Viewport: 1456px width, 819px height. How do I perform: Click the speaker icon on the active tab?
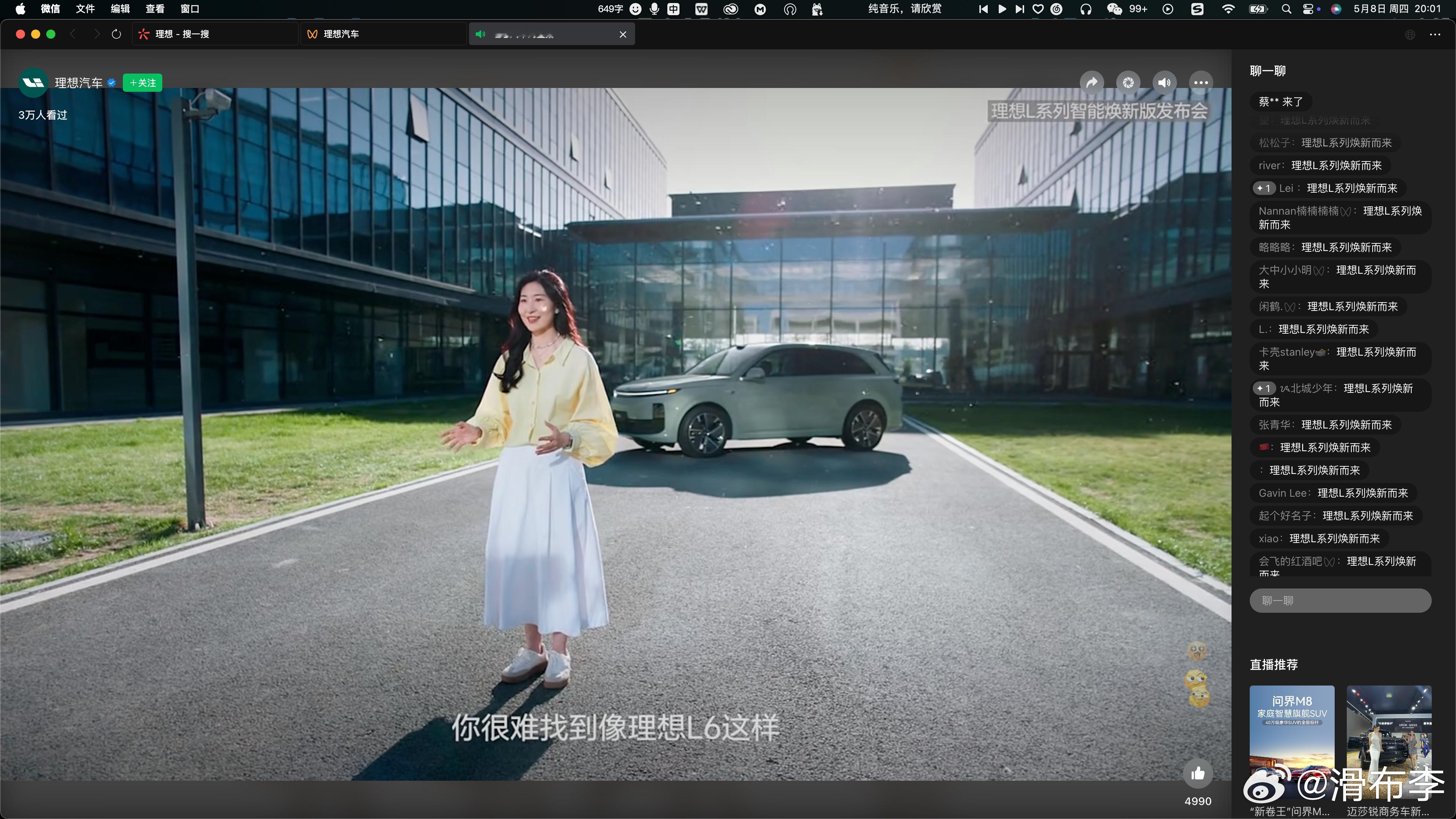coord(480,35)
